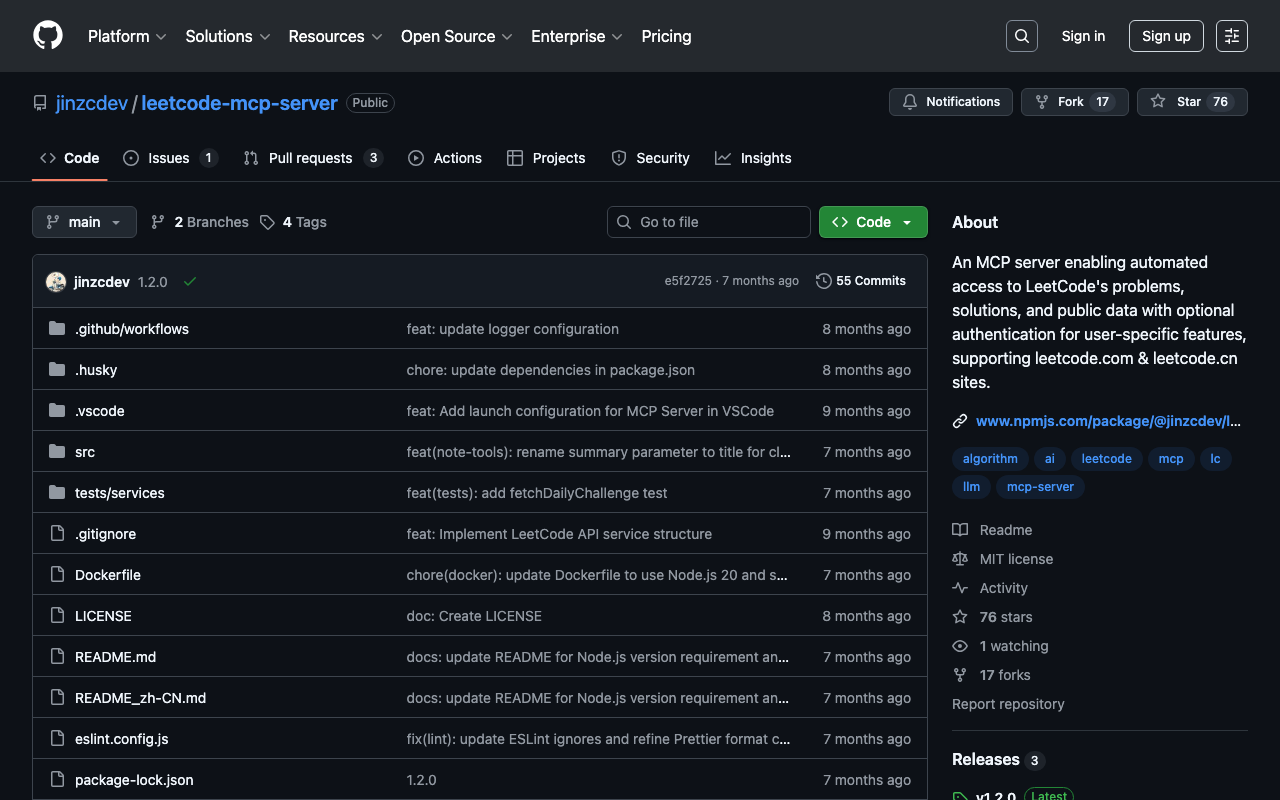The width and height of the screenshot is (1280, 800).
Task: Click the Go to file search field
Action: 709,222
